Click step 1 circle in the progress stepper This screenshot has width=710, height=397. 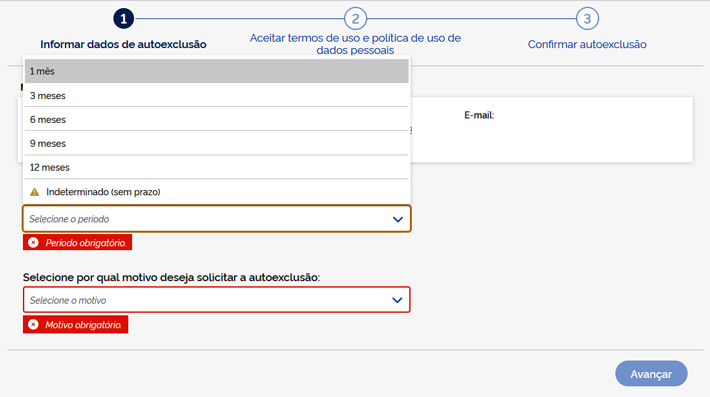pos(123,19)
